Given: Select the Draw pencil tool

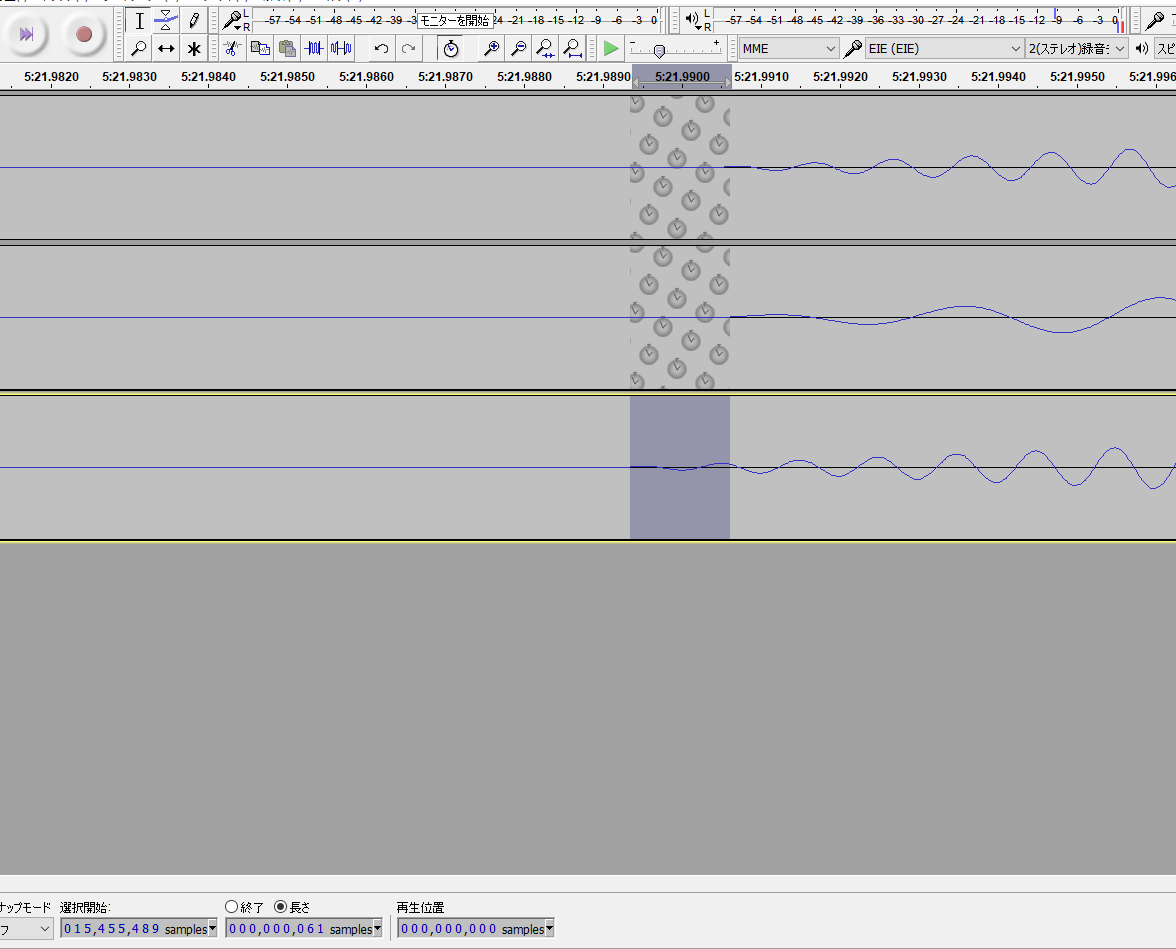Looking at the screenshot, I should (x=194, y=20).
